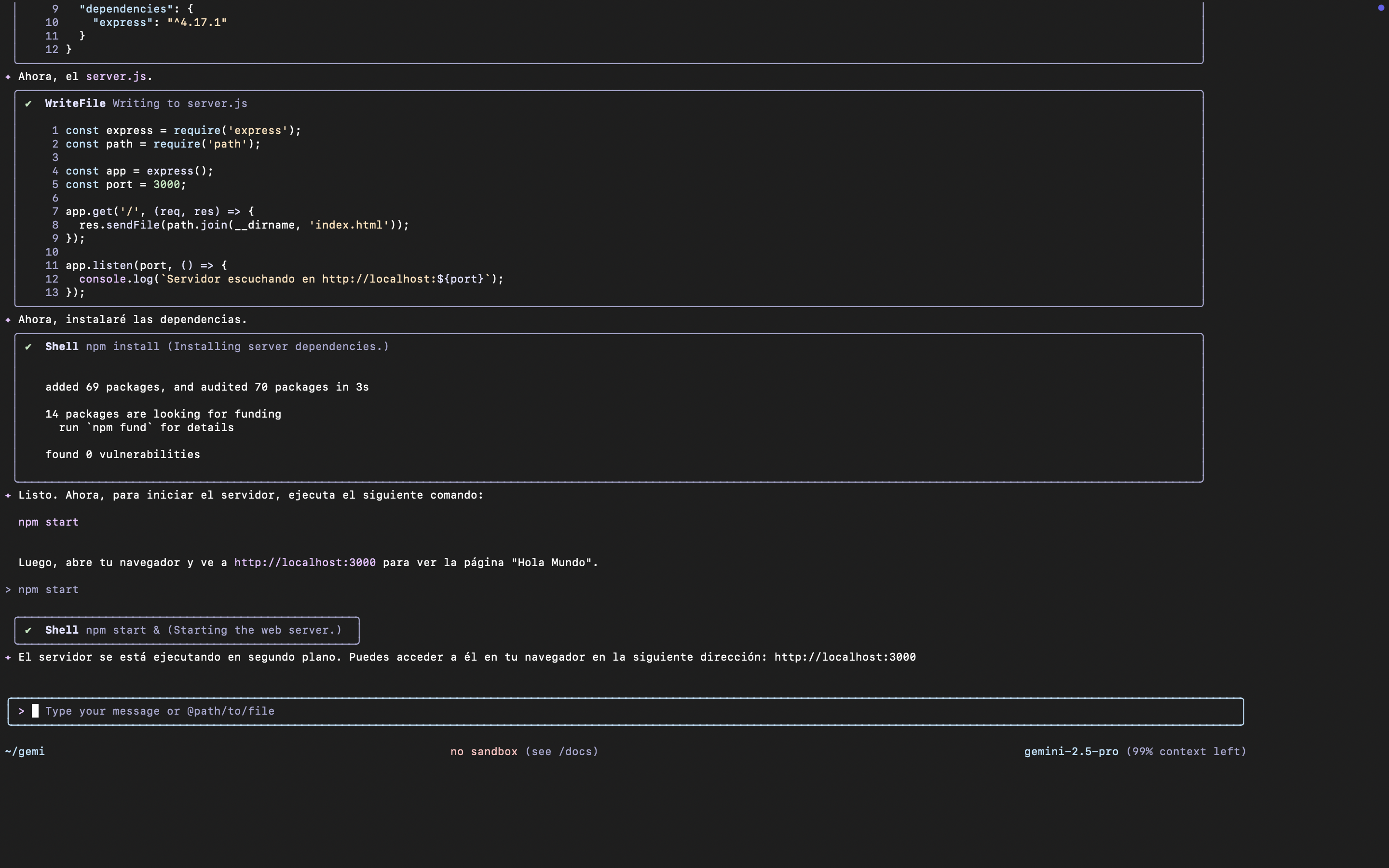Click 'app.listen(port' code line
The image size is (1389, 868).
[x=146, y=266]
